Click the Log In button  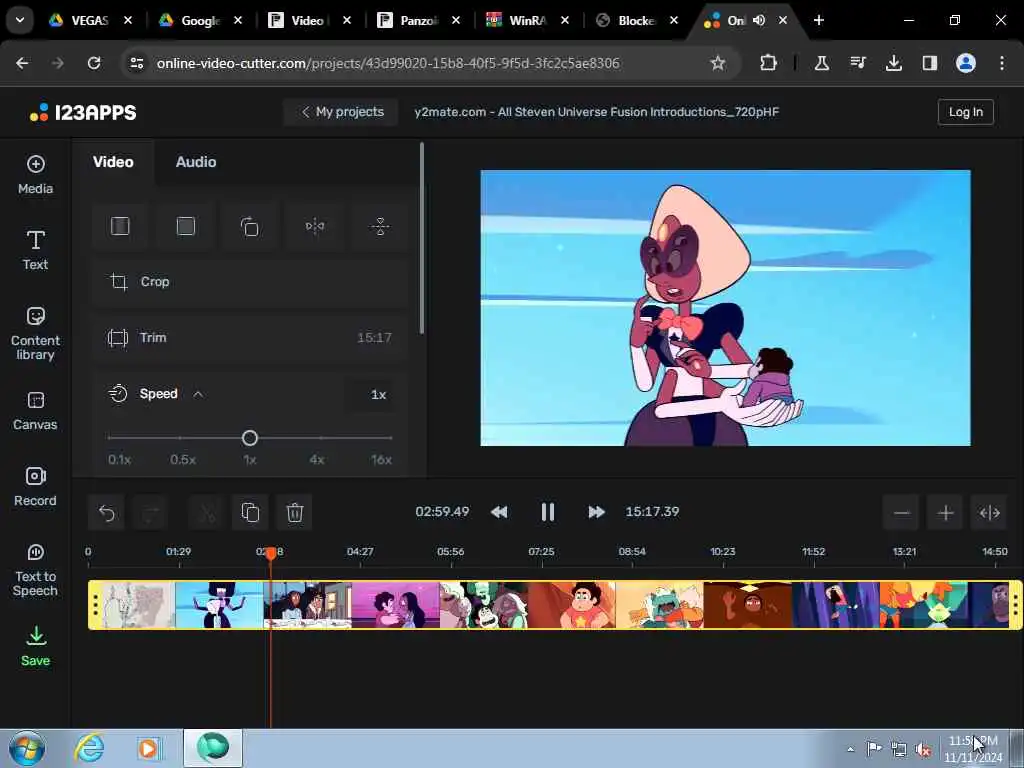pos(965,112)
